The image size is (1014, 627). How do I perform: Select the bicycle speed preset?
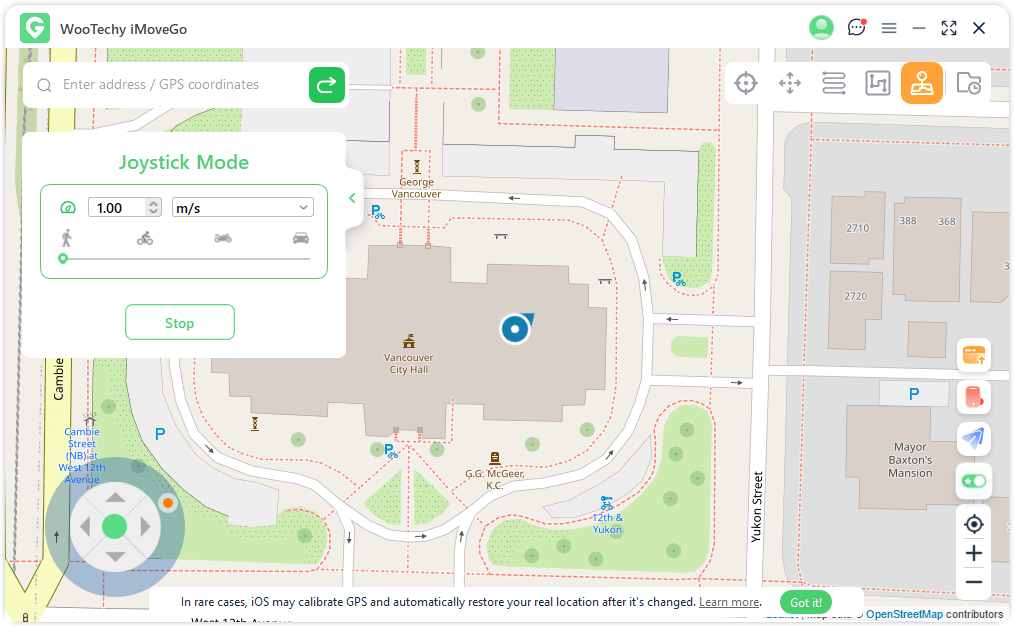click(145, 238)
